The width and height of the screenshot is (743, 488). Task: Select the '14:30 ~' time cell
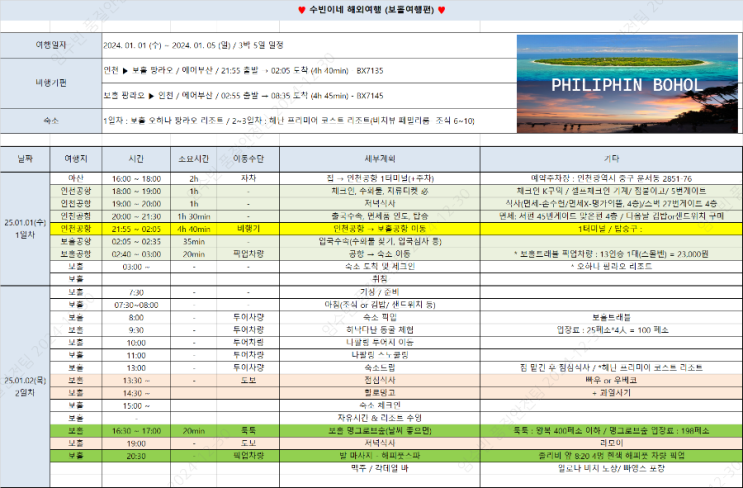[136, 393]
